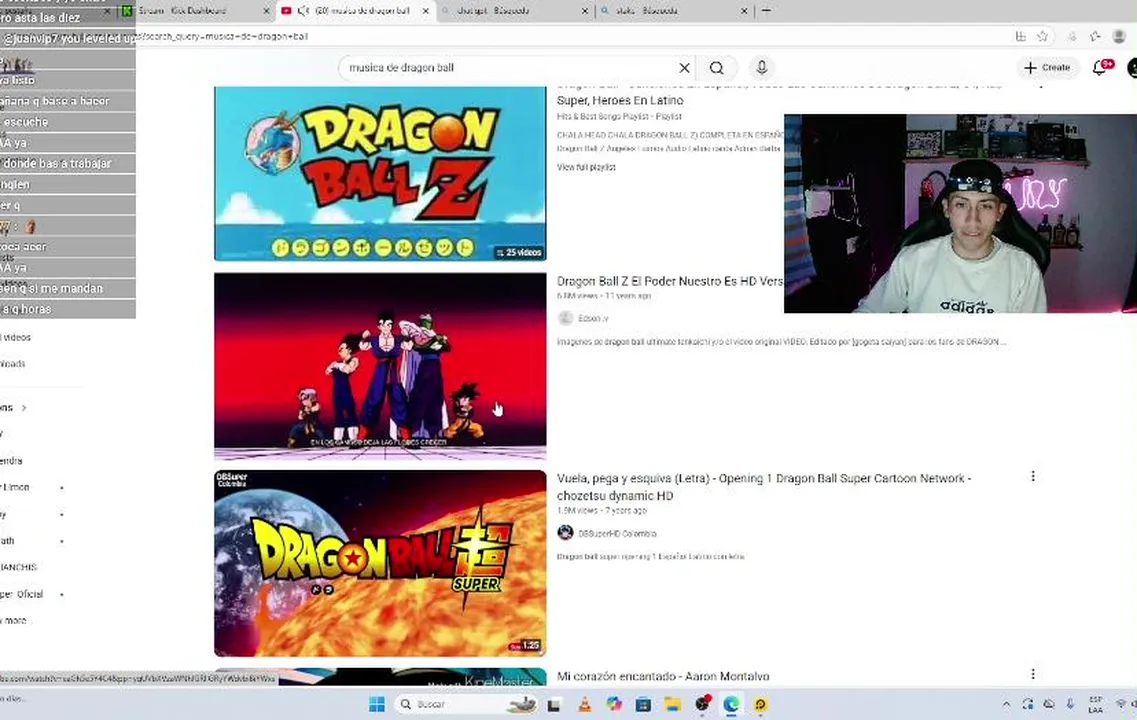Open Downloads sidebar entry
The image size is (1137, 720).
pyautogui.click(x=13, y=364)
